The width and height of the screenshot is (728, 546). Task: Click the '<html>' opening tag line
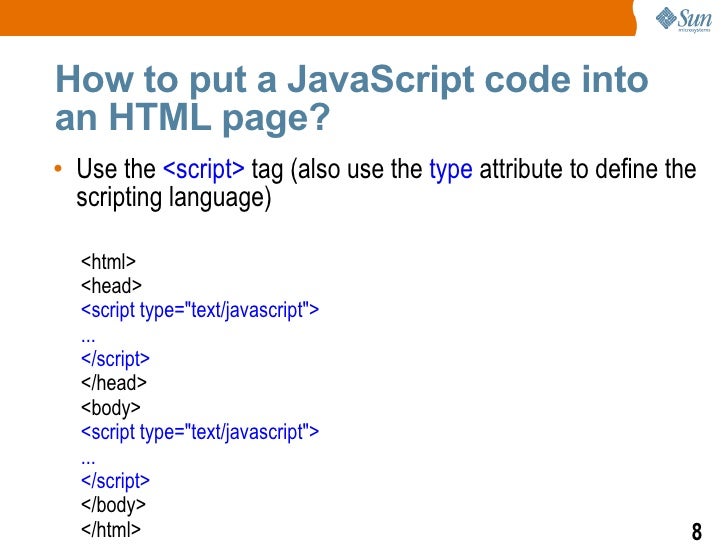pyautogui.click(x=108, y=261)
